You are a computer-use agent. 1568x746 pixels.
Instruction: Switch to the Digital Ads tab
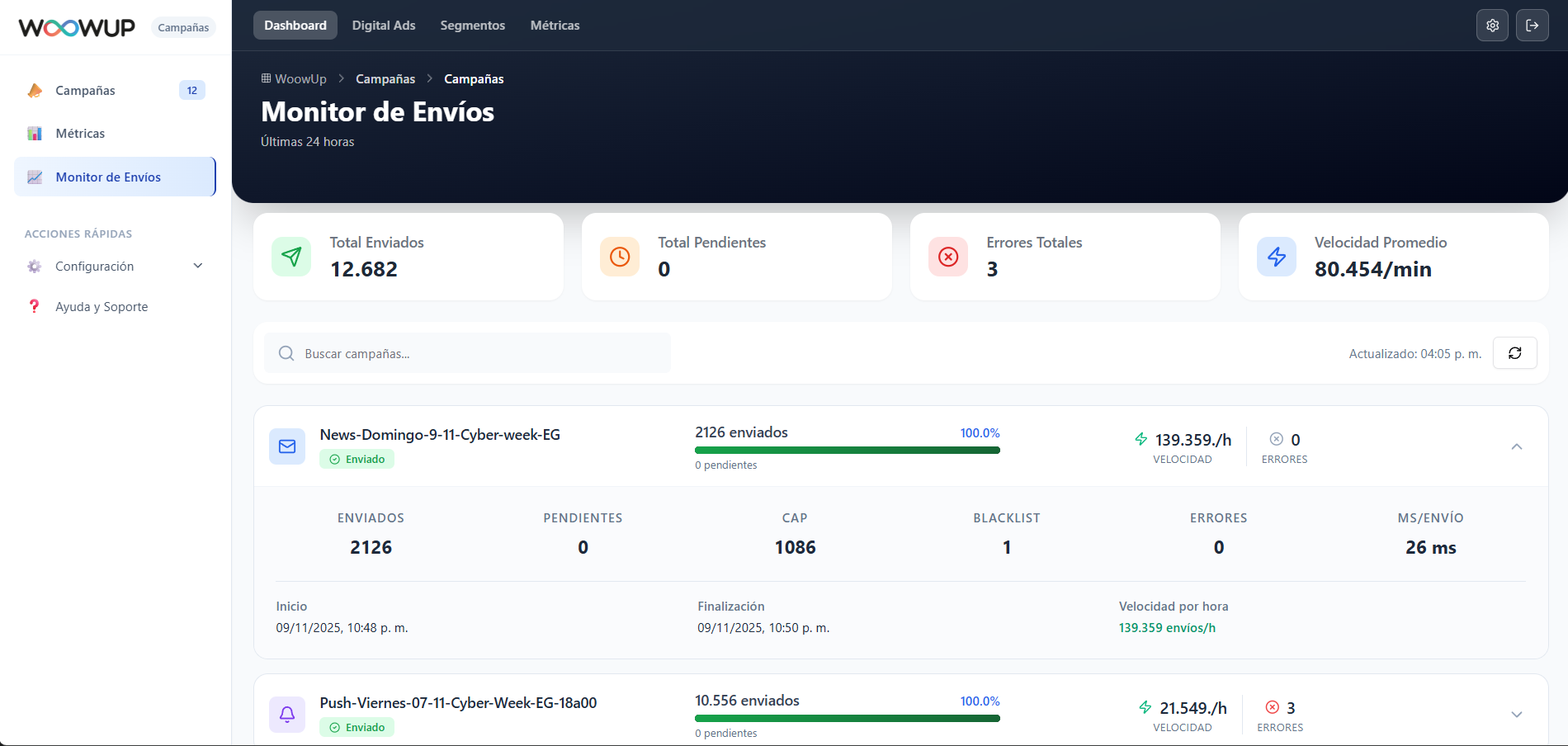(x=384, y=26)
